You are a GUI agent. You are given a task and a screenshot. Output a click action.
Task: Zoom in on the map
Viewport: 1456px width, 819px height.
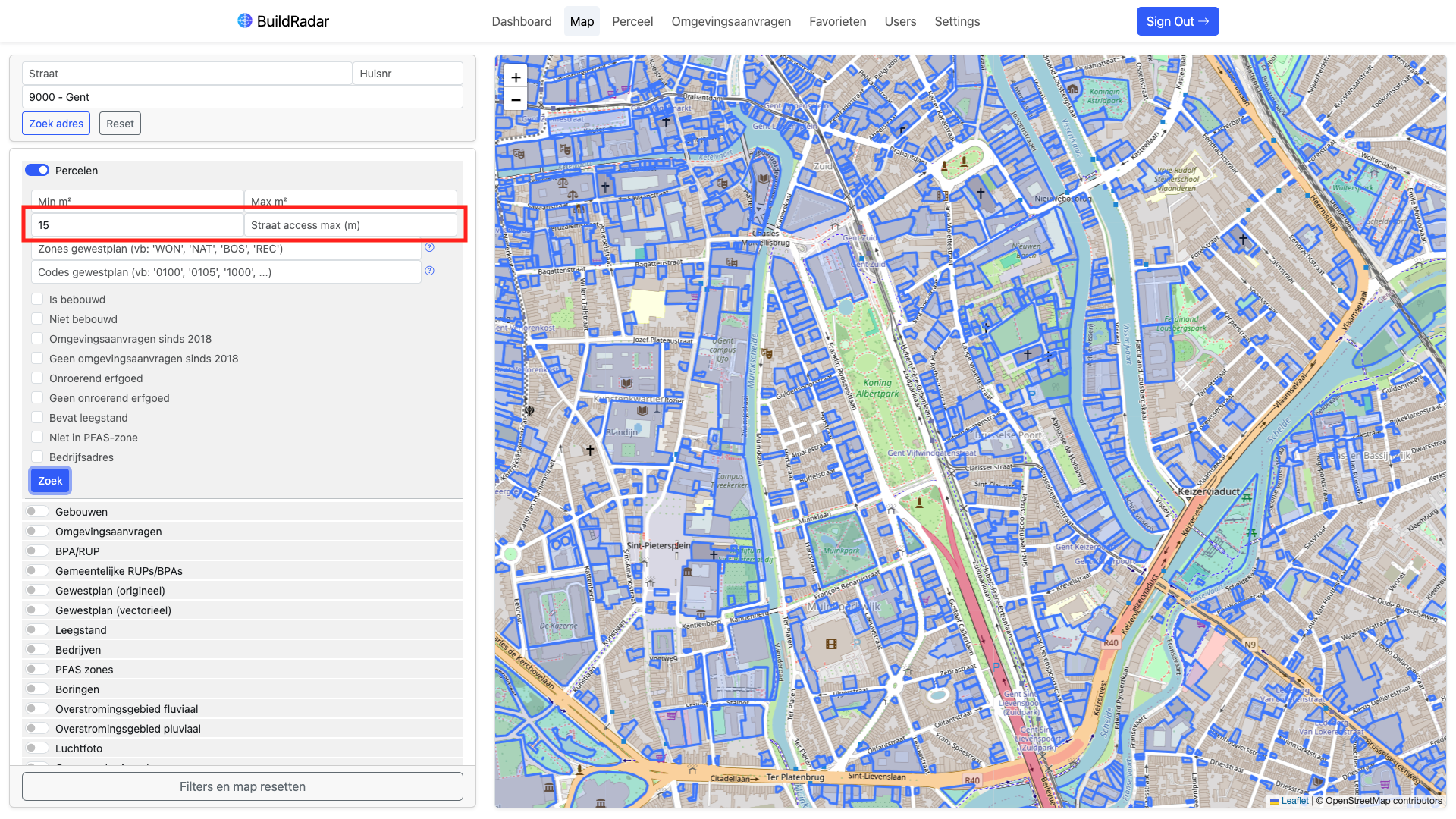516,77
